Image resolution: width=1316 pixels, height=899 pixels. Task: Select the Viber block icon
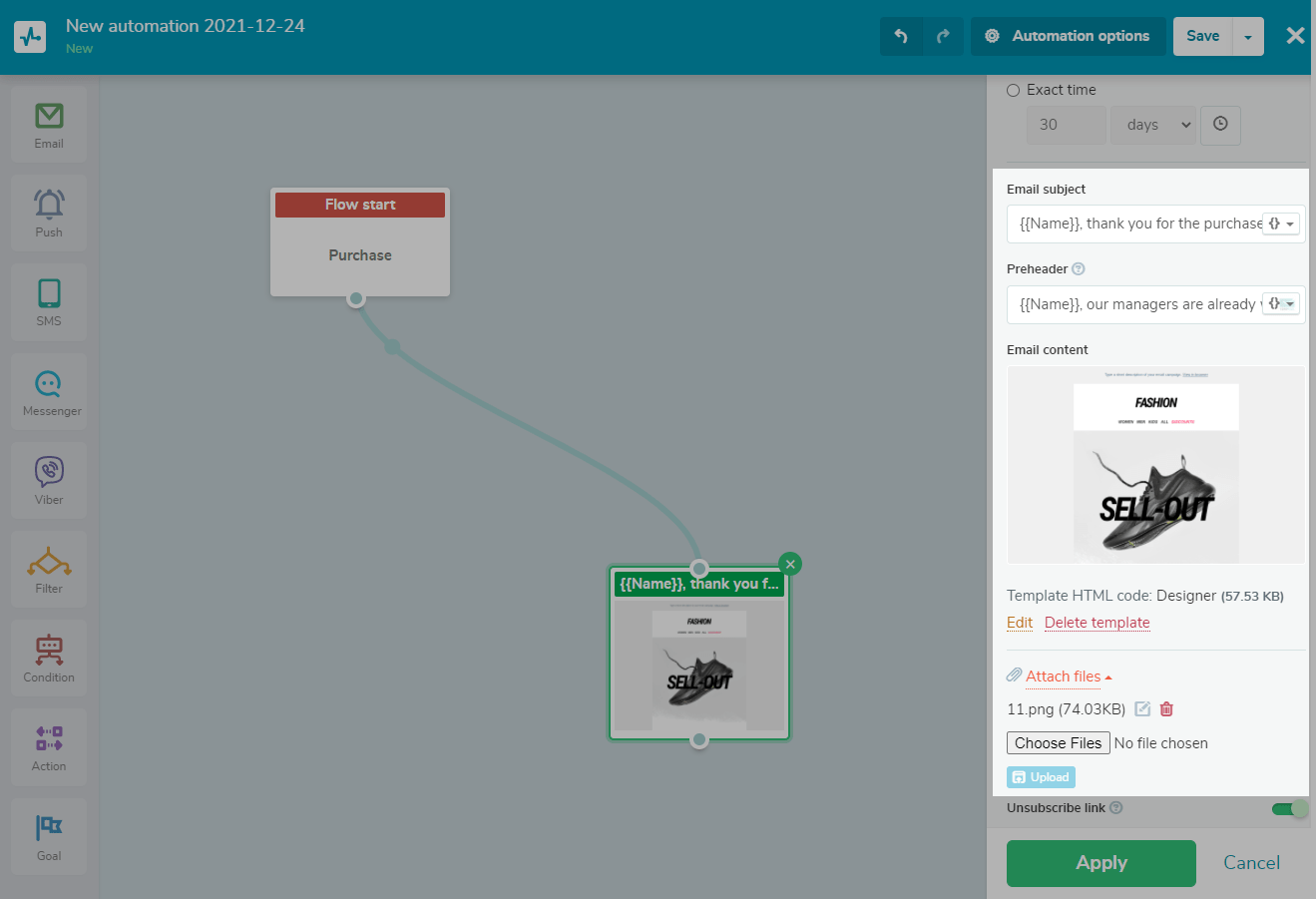tap(49, 480)
